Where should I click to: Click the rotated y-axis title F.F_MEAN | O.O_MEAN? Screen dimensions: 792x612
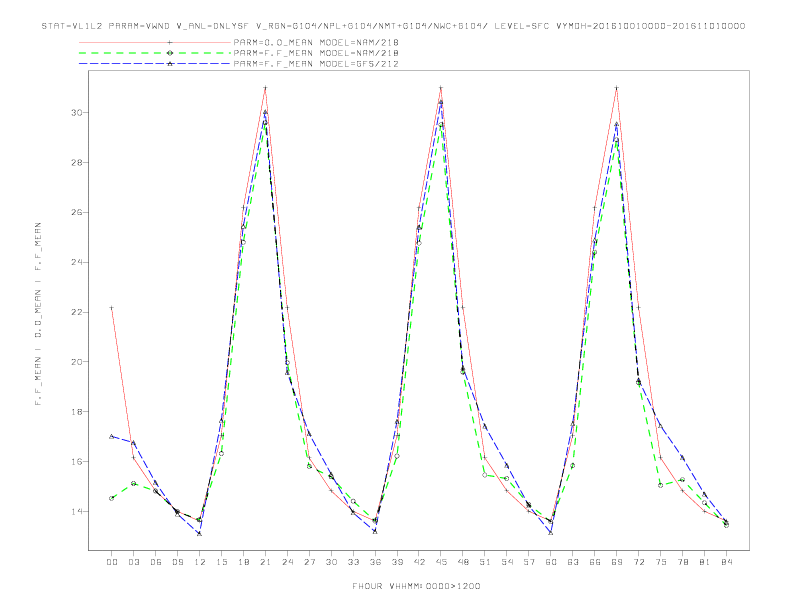point(38,314)
